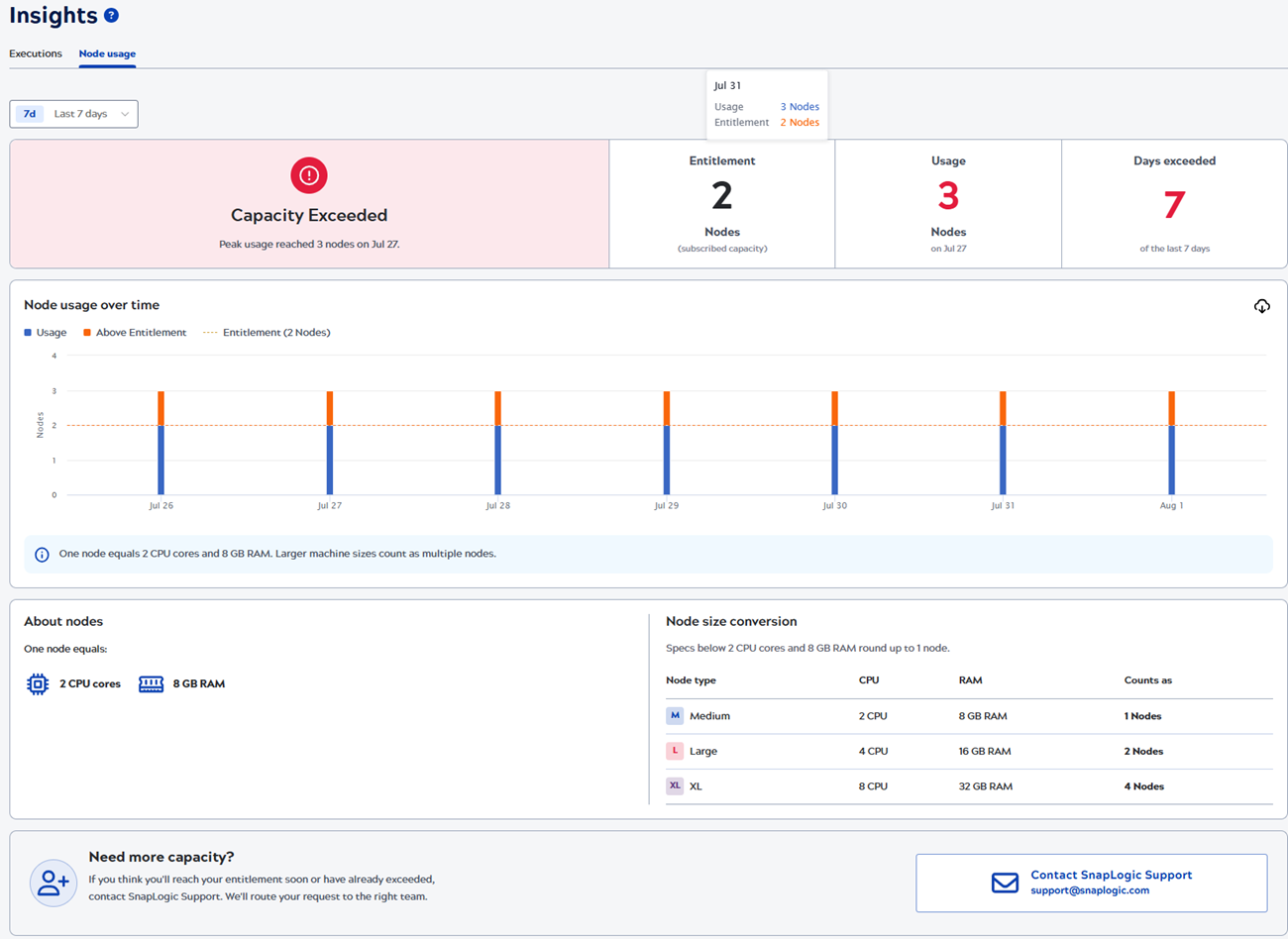The height and width of the screenshot is (939, 1288).
Task: Click Contact SnapLogic Support button
Action: click(x=1091, y=883)
